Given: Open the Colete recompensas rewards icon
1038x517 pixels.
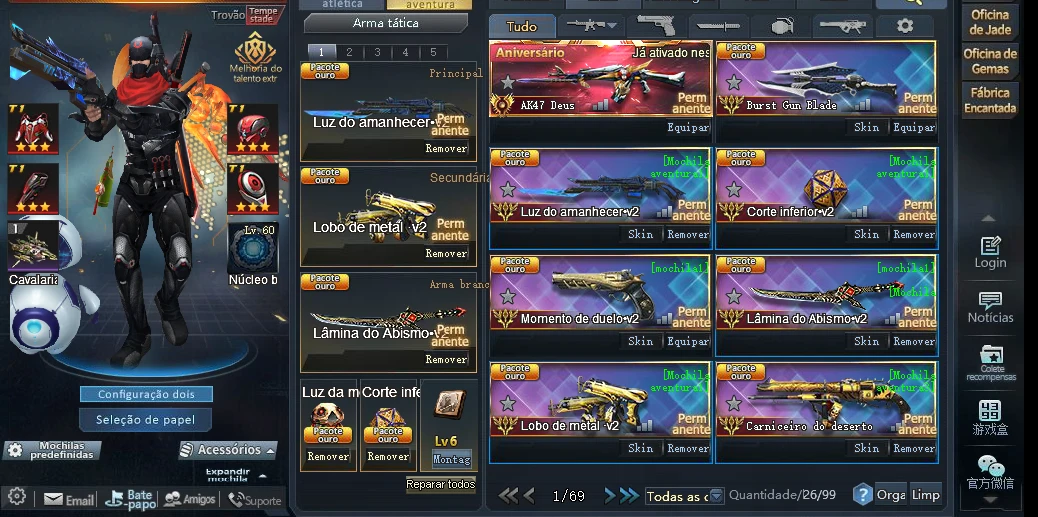Looking at the screenshot, I should click(990, 363).
